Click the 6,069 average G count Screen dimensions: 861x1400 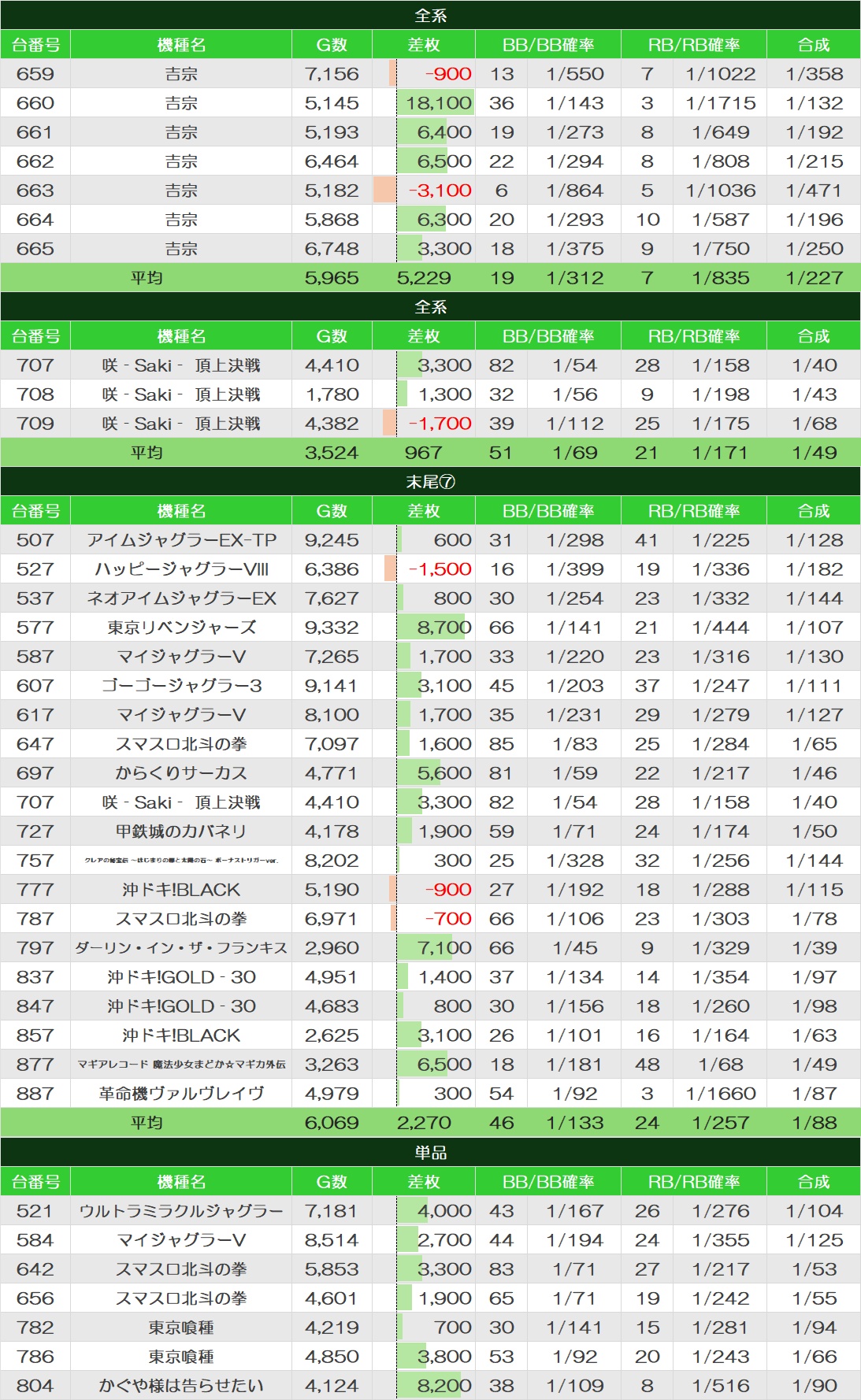[332, 1123]
